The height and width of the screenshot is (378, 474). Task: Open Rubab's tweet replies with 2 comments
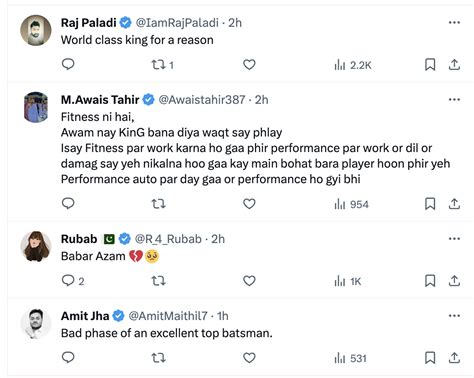tap(73, 281)
